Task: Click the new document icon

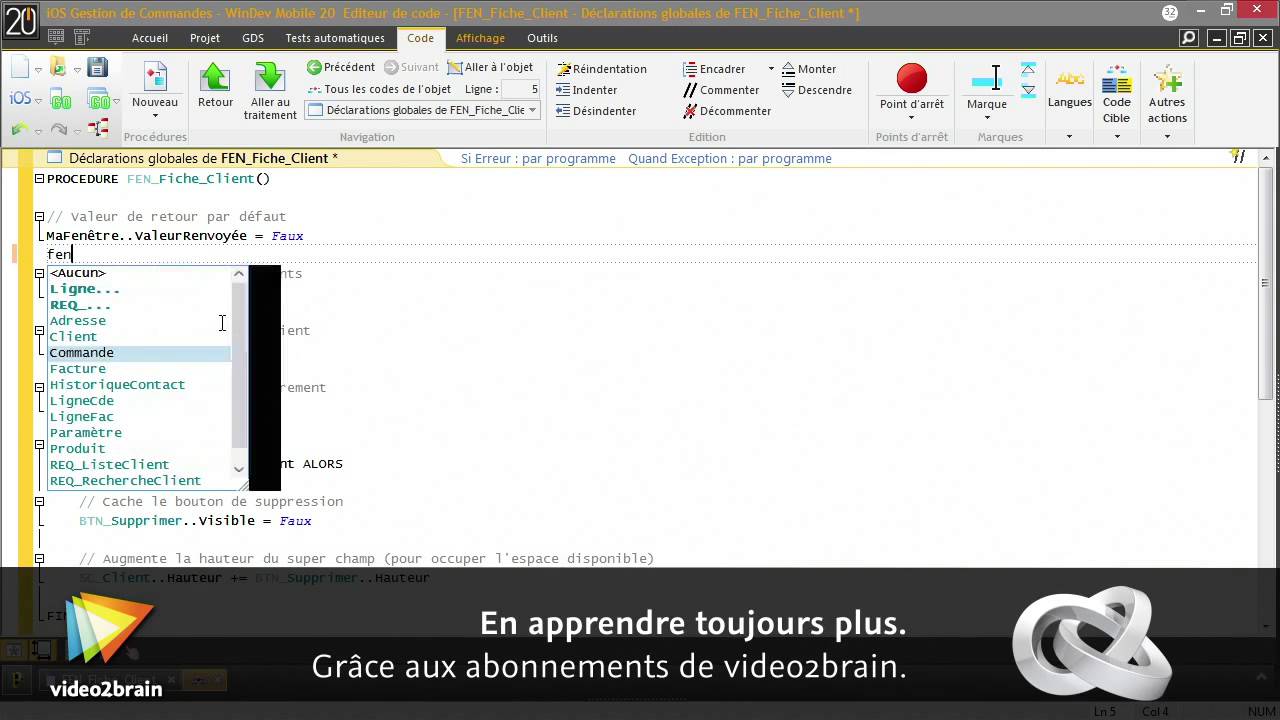Action: click(20, 68)
